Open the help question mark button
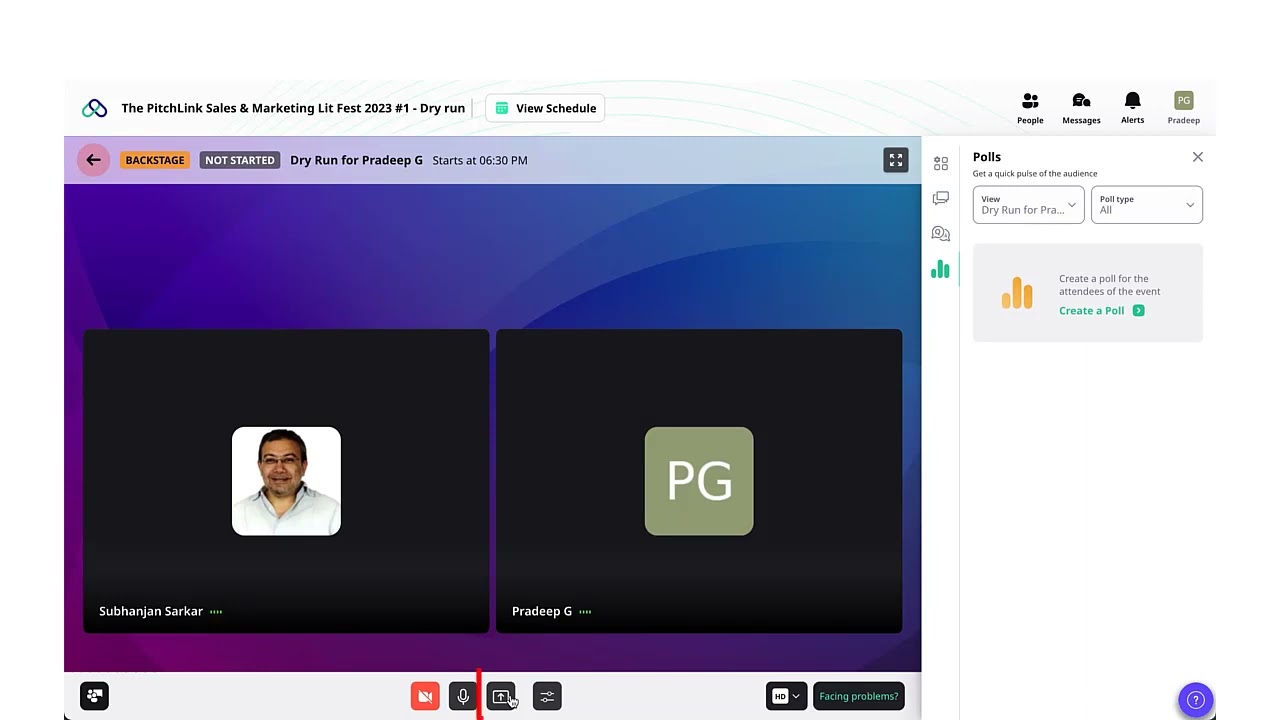The width and height of the screenshot is (1280, 720). pyautogui.click(x=1195, y=700)
